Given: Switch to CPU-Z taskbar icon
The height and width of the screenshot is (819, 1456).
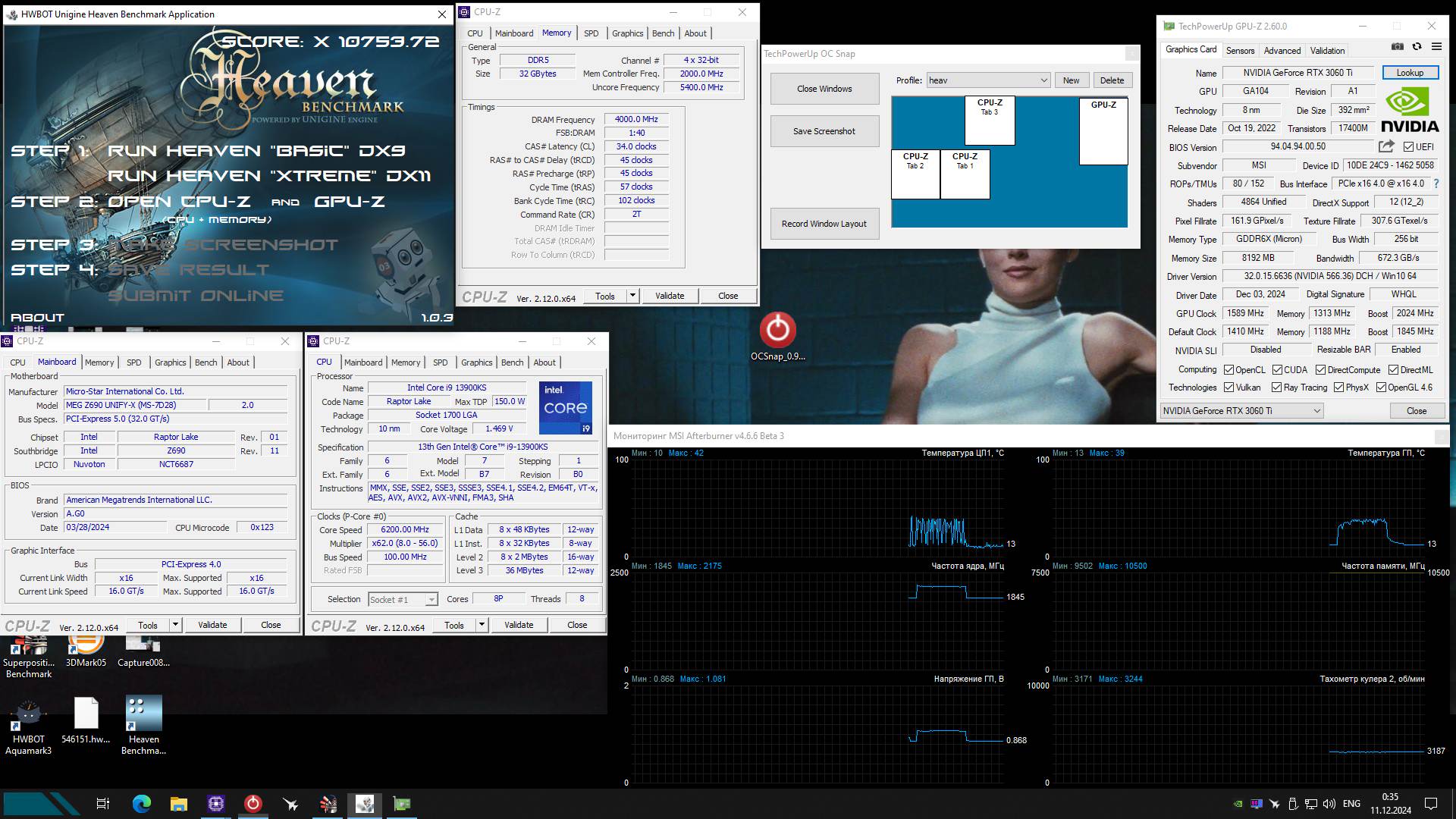Looking at the screenshot, I should coord(216,804).
